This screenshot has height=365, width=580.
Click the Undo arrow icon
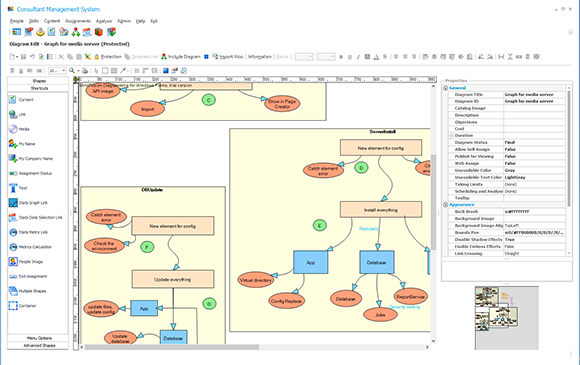[x=32, y=57]
